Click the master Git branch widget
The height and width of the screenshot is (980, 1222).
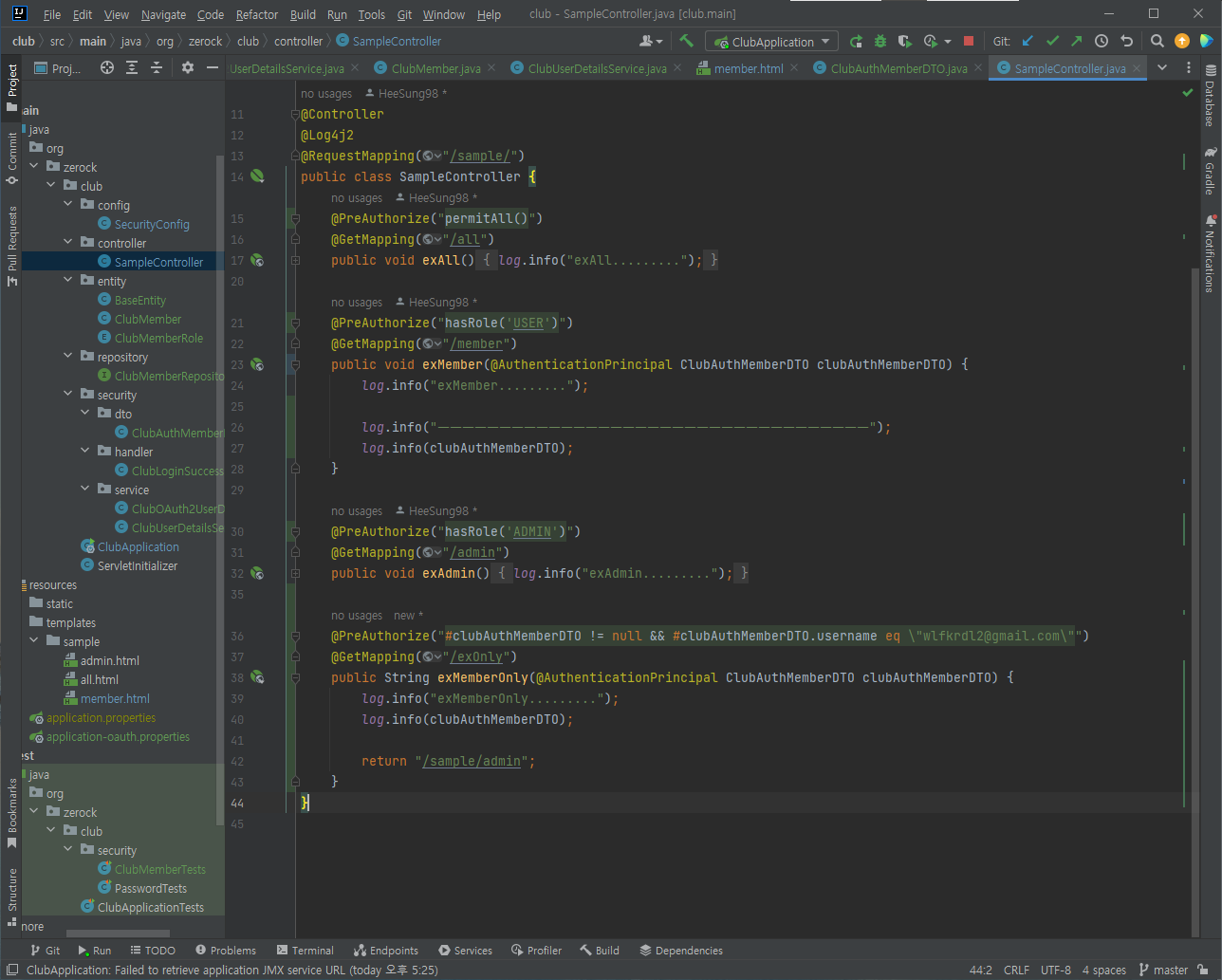[x=1163, y=970]
